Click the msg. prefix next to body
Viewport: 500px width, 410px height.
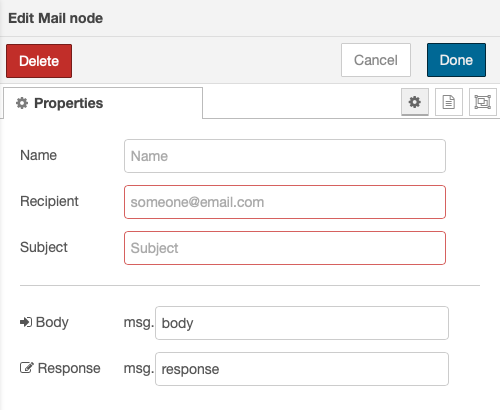click(139, 323)
